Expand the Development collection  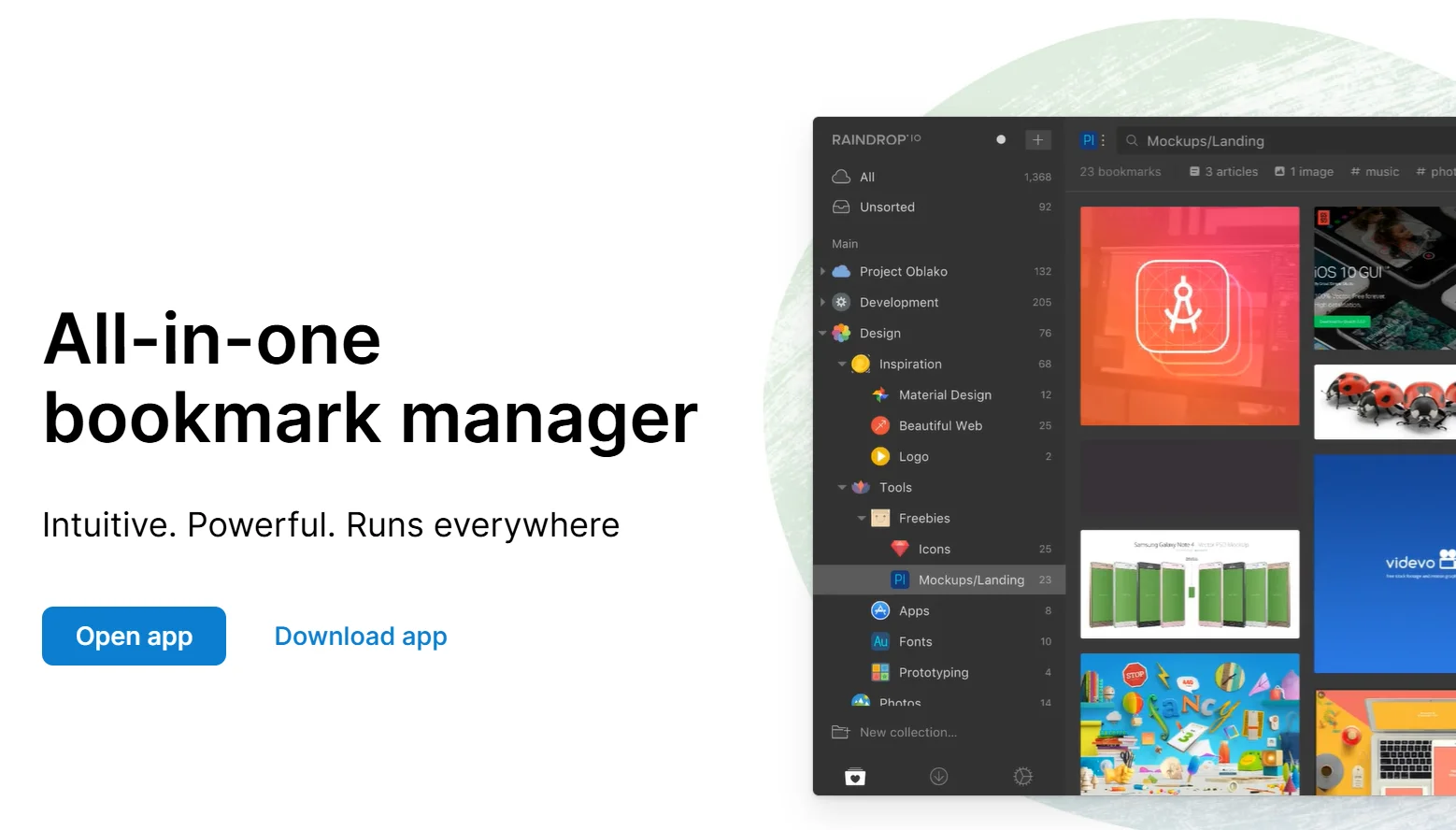(x=822, y=303)
